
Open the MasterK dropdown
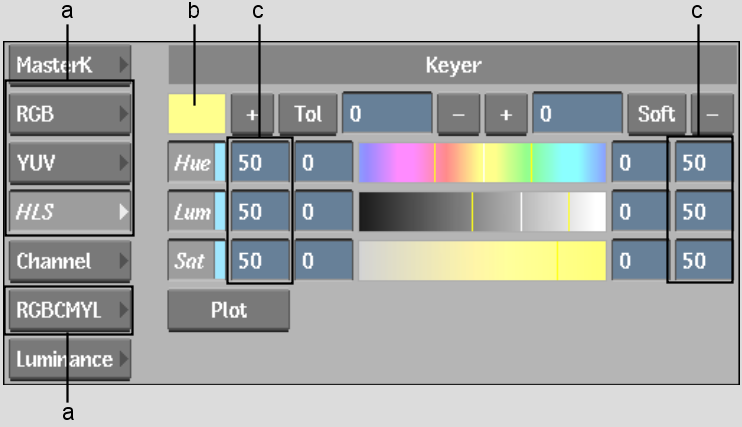(70, 64)
